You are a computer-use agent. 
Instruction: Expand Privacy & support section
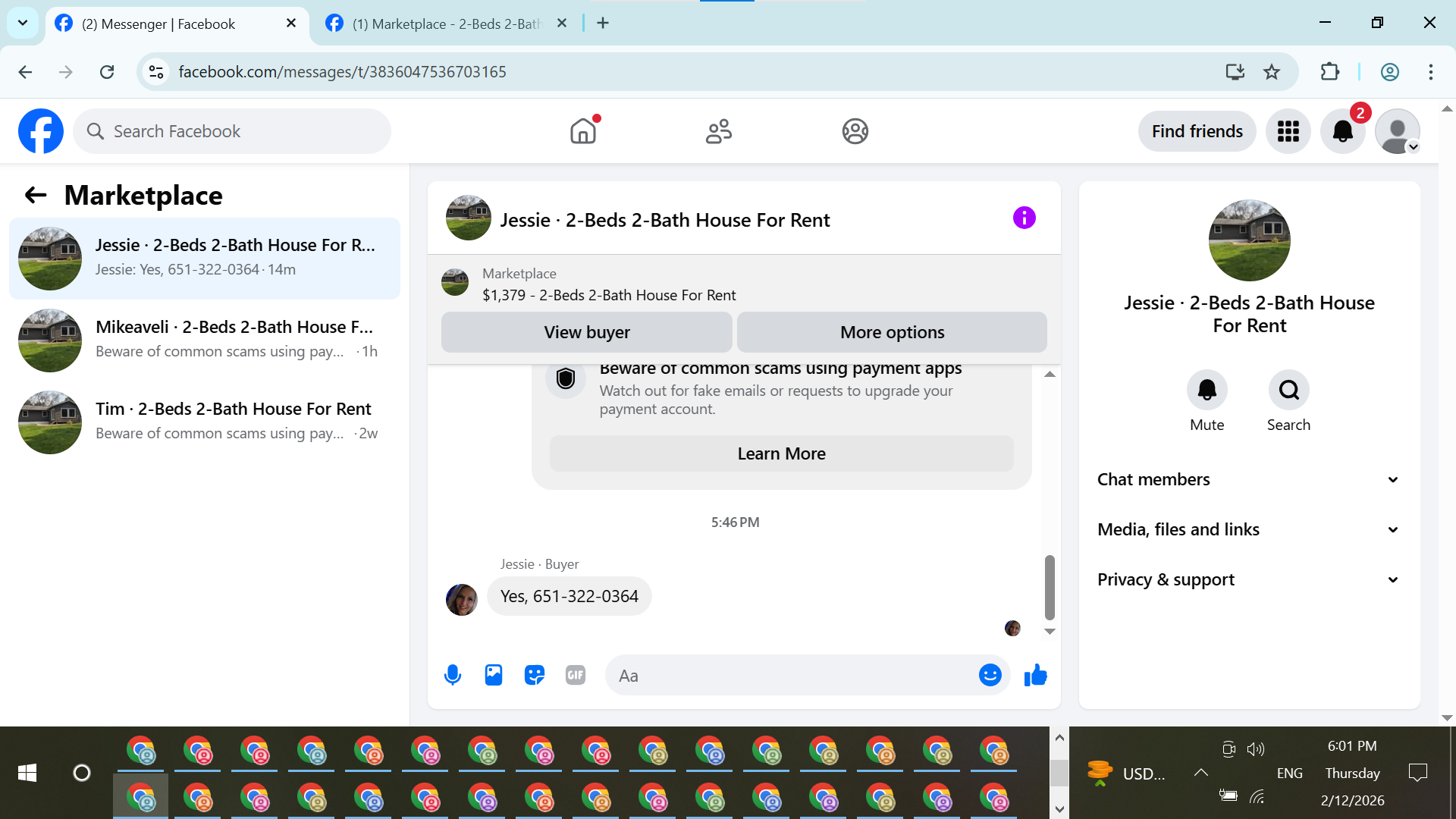coord(1249,579)
